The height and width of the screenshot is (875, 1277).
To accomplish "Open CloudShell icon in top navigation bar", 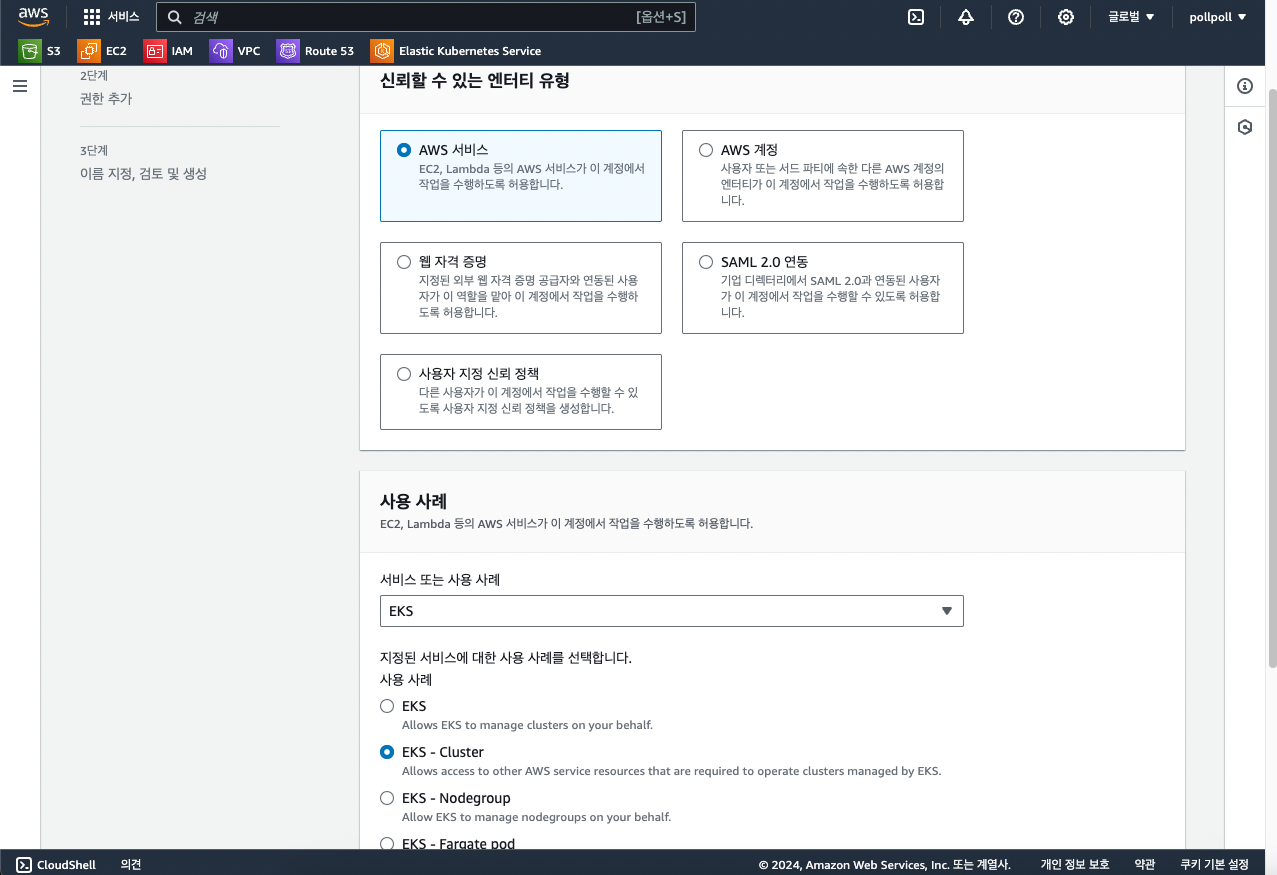I will [915, 17].
